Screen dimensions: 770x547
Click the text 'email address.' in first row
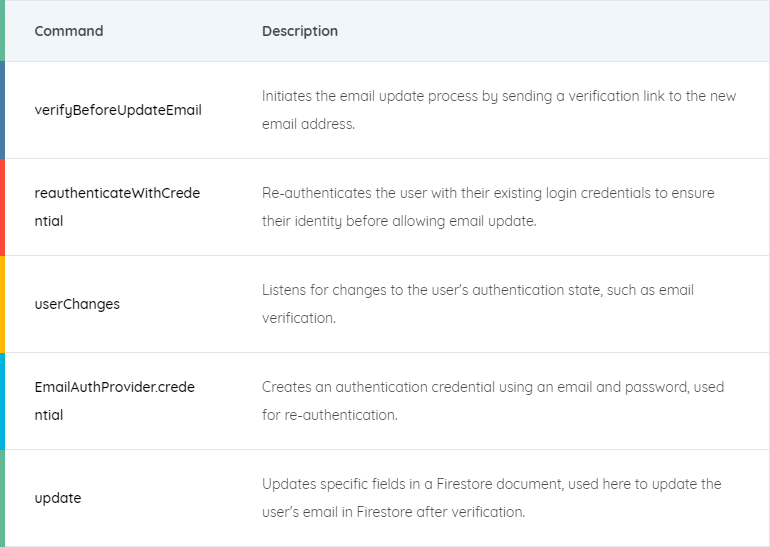click(308, 125)
